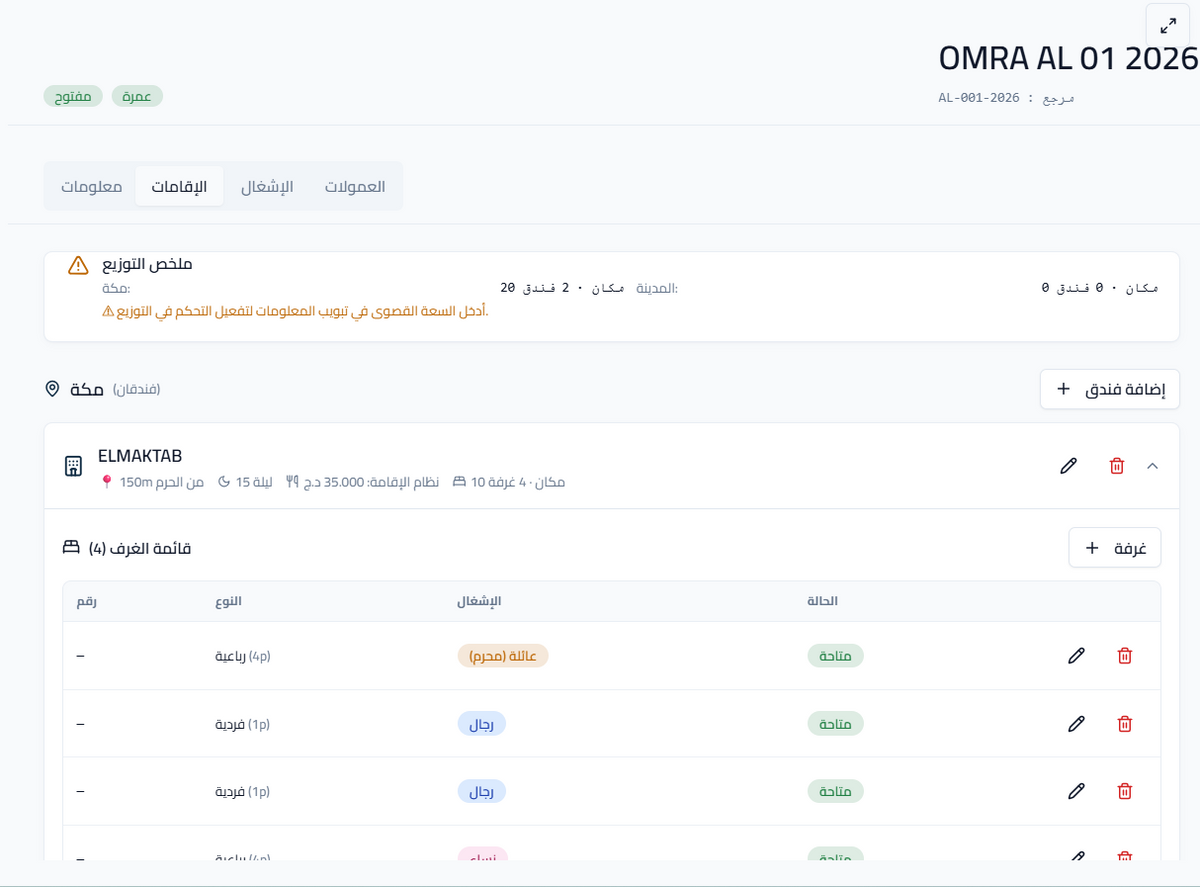Select the العمولات tab
1200x887 pixels.
[x=355, y=187]
